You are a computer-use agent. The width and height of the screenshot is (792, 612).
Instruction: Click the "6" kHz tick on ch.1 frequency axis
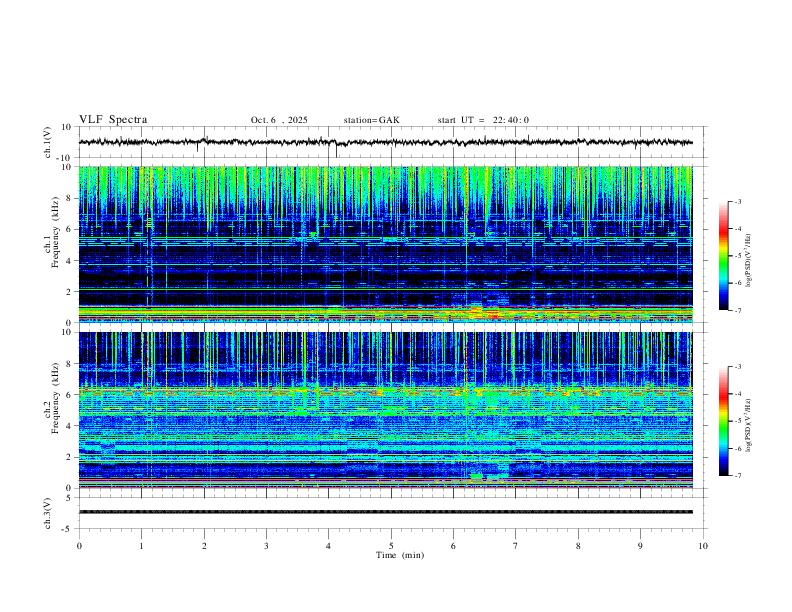click(x=69, y=229)
